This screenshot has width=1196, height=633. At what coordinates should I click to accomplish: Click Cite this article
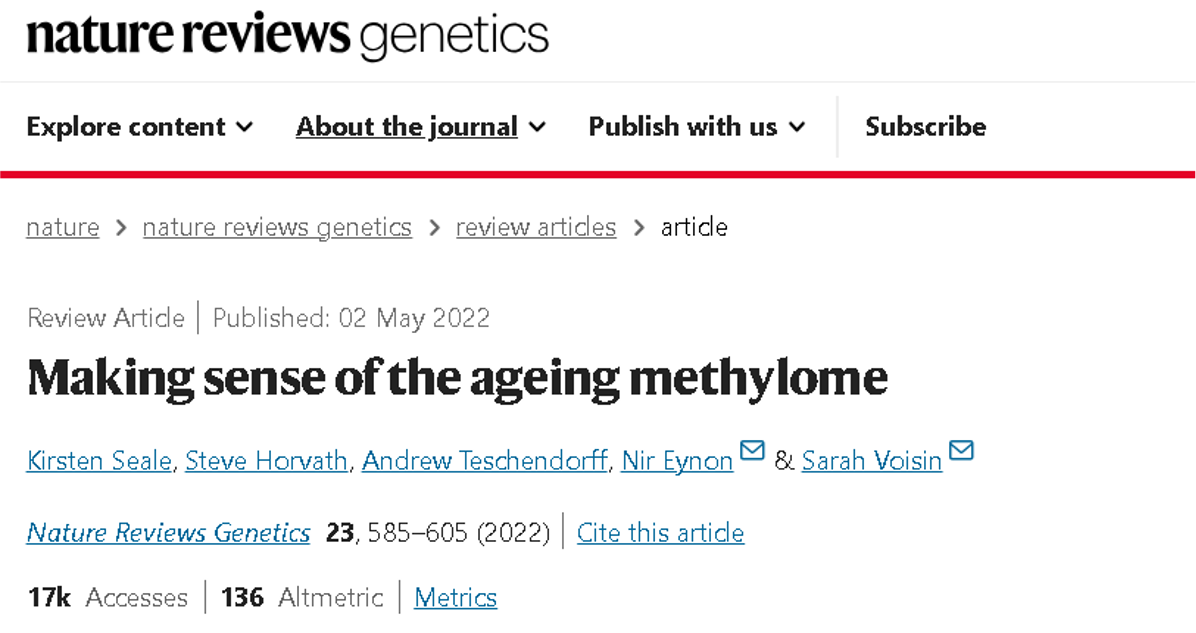(660, 533)
